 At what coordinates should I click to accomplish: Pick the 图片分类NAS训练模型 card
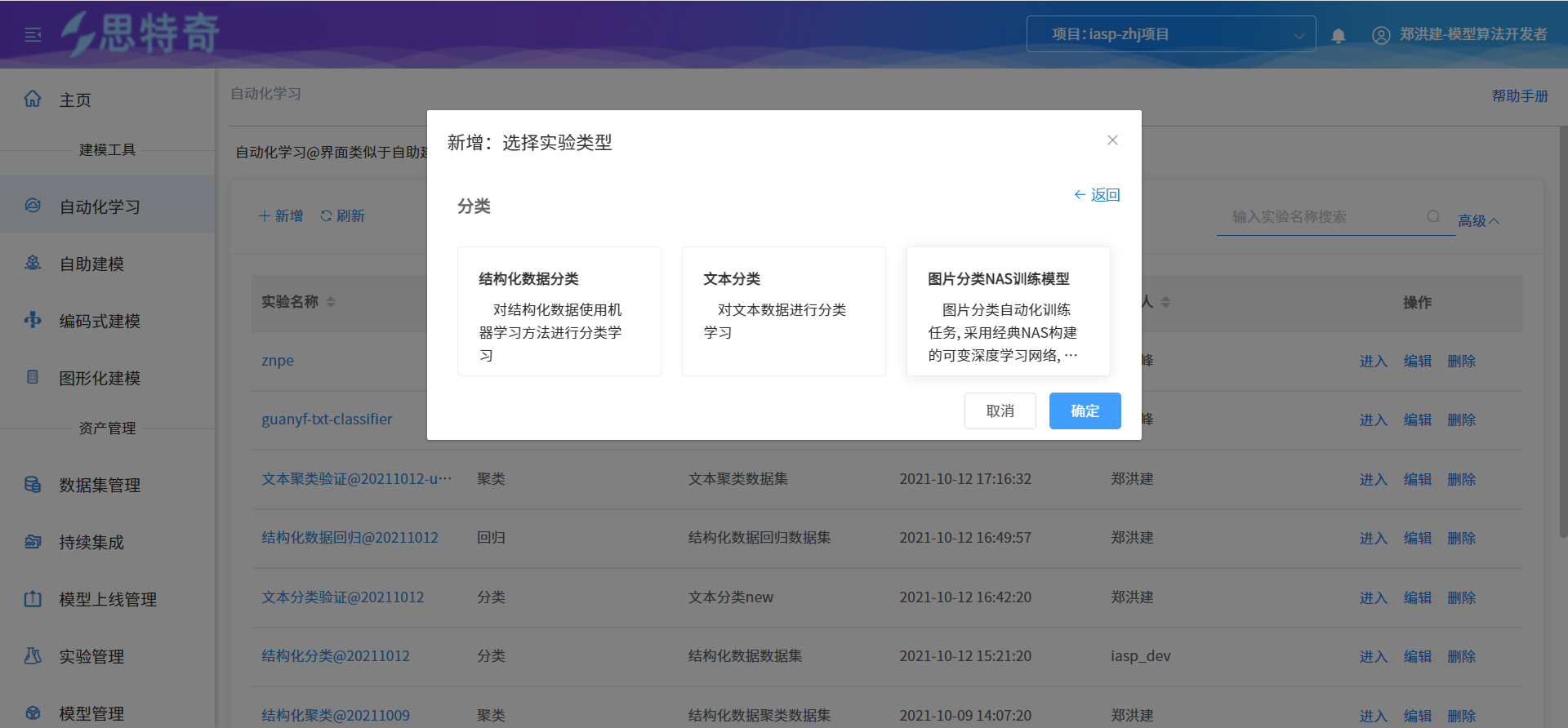point(1008,311)
